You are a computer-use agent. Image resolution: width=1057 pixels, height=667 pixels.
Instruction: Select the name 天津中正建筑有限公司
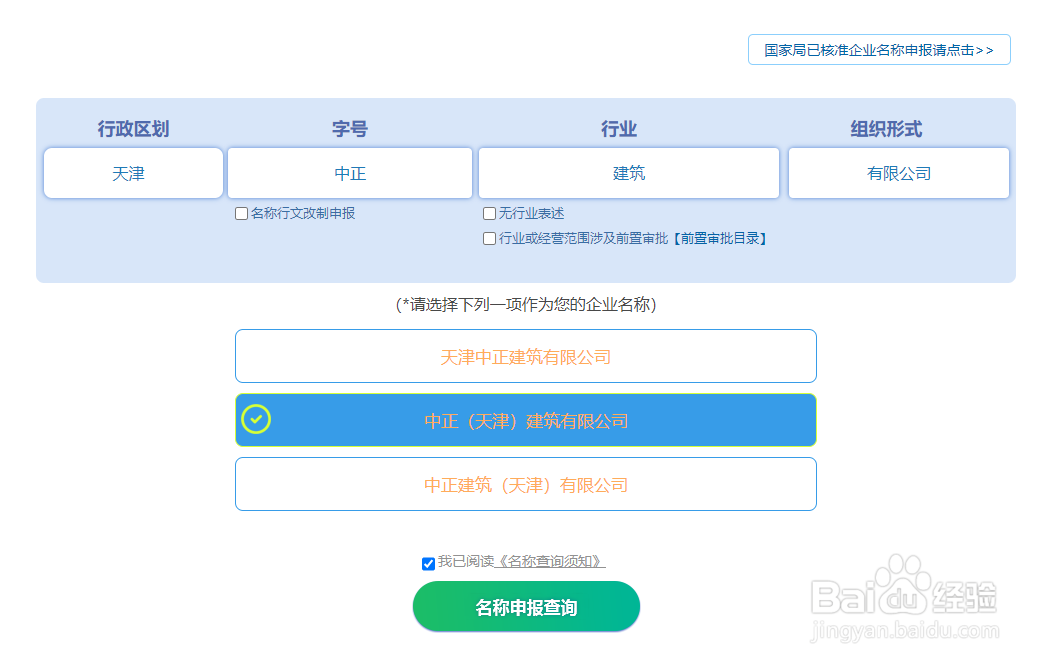526,355
